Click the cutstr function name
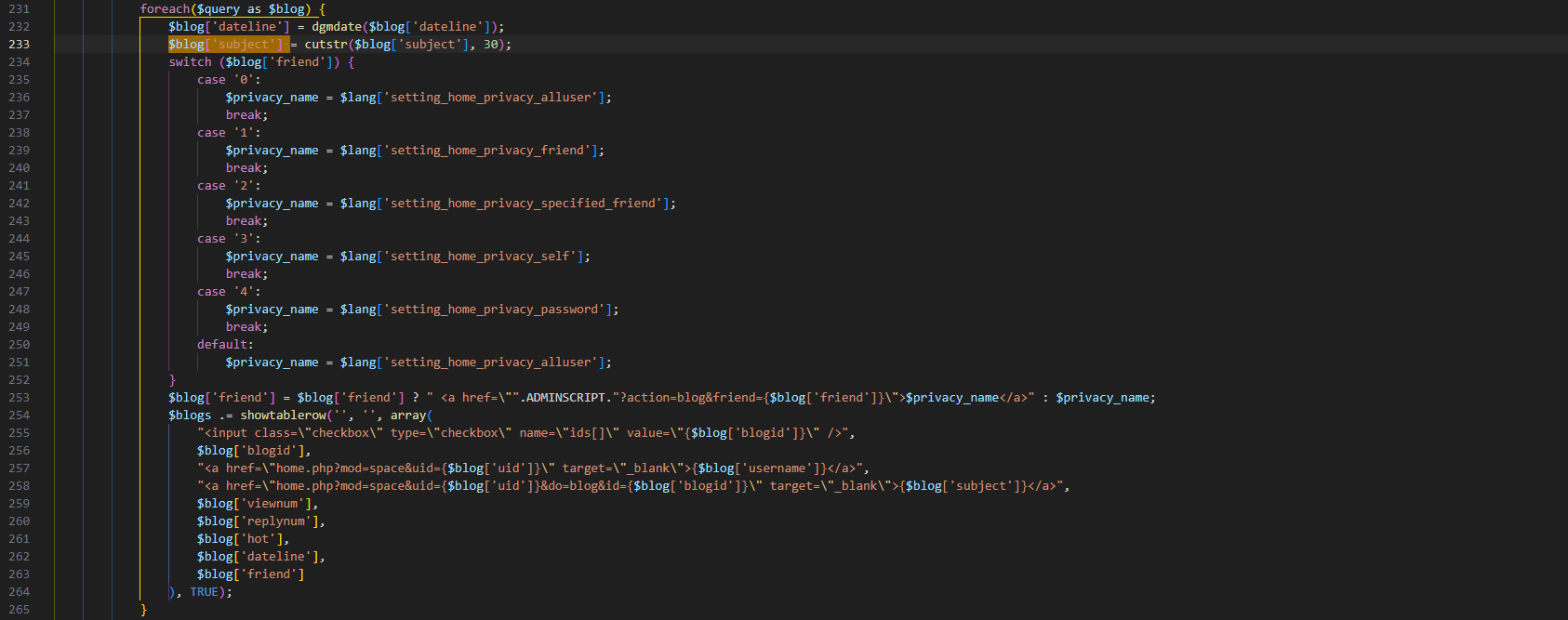This screenshot has height=620, width=1568. coord(326,45)
